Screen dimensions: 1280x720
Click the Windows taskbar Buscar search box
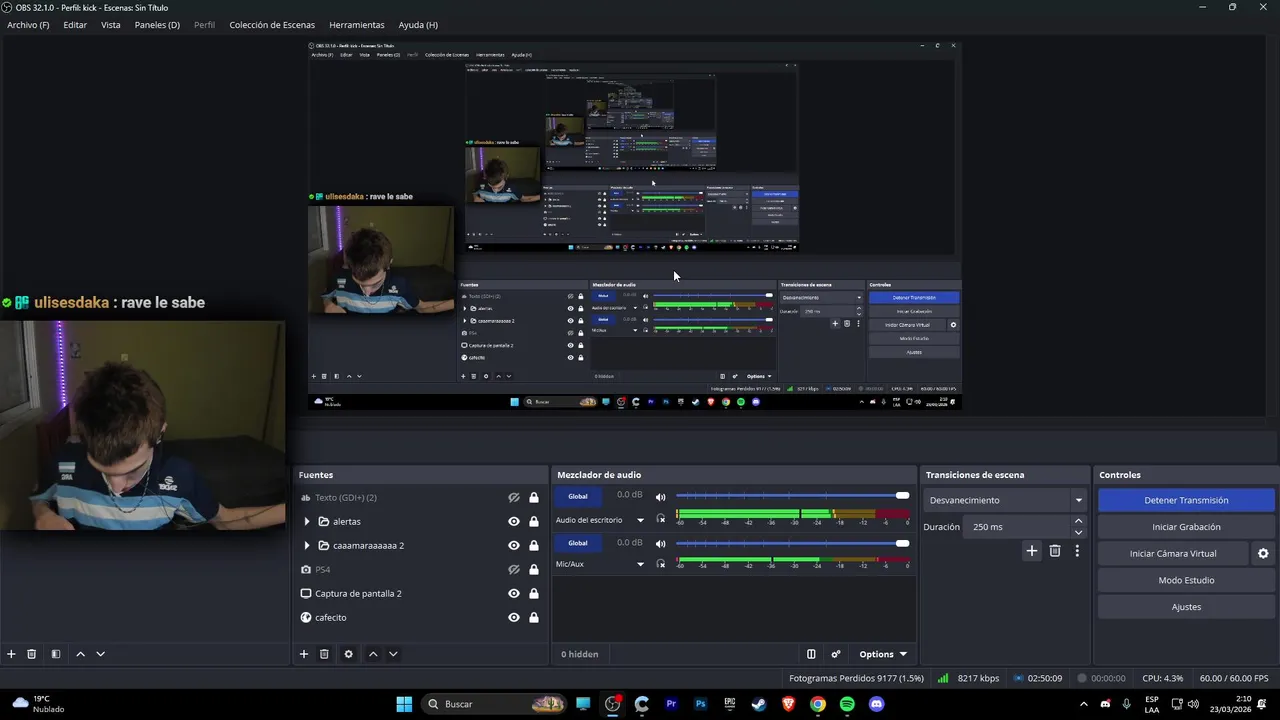pyautogui.click(x=495, y=704)
